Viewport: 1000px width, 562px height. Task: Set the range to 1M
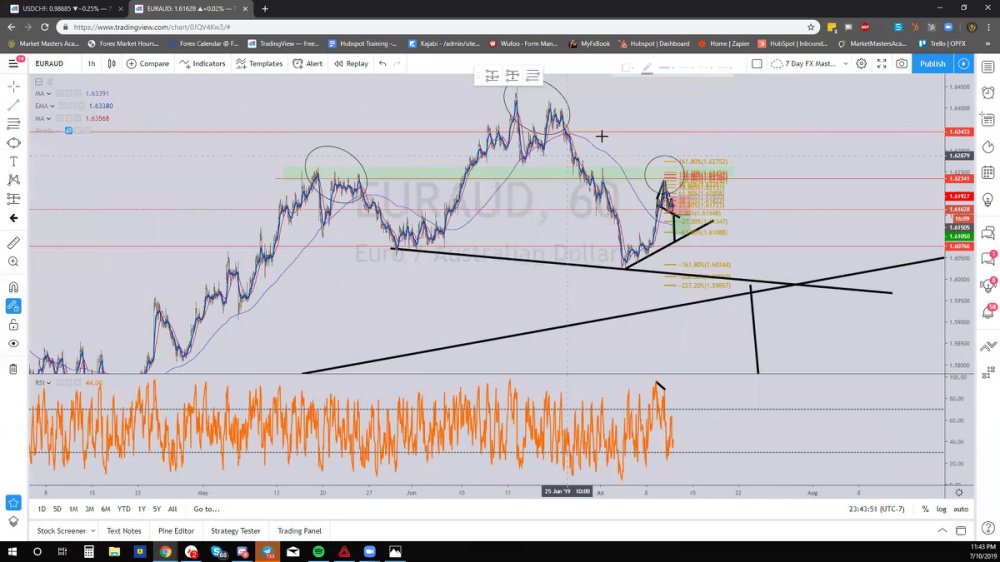coord(73,509)
